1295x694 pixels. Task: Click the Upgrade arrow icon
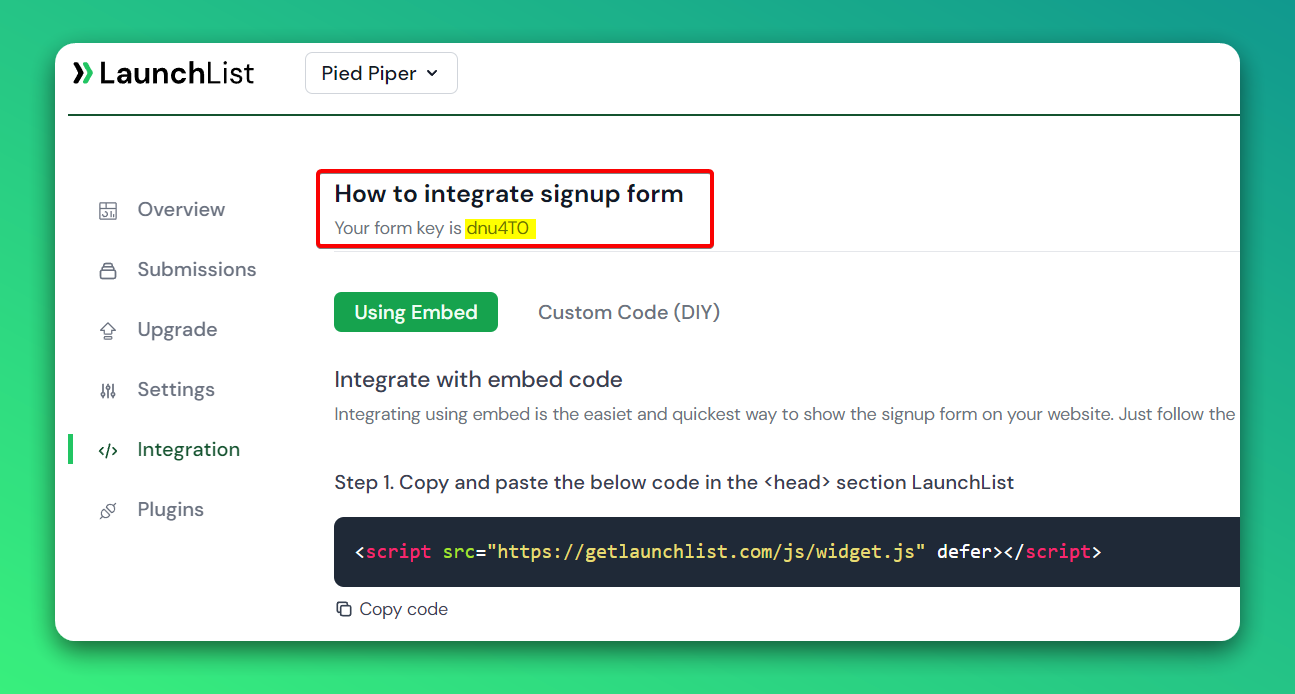pyautogui.click(x=108, y=330)
